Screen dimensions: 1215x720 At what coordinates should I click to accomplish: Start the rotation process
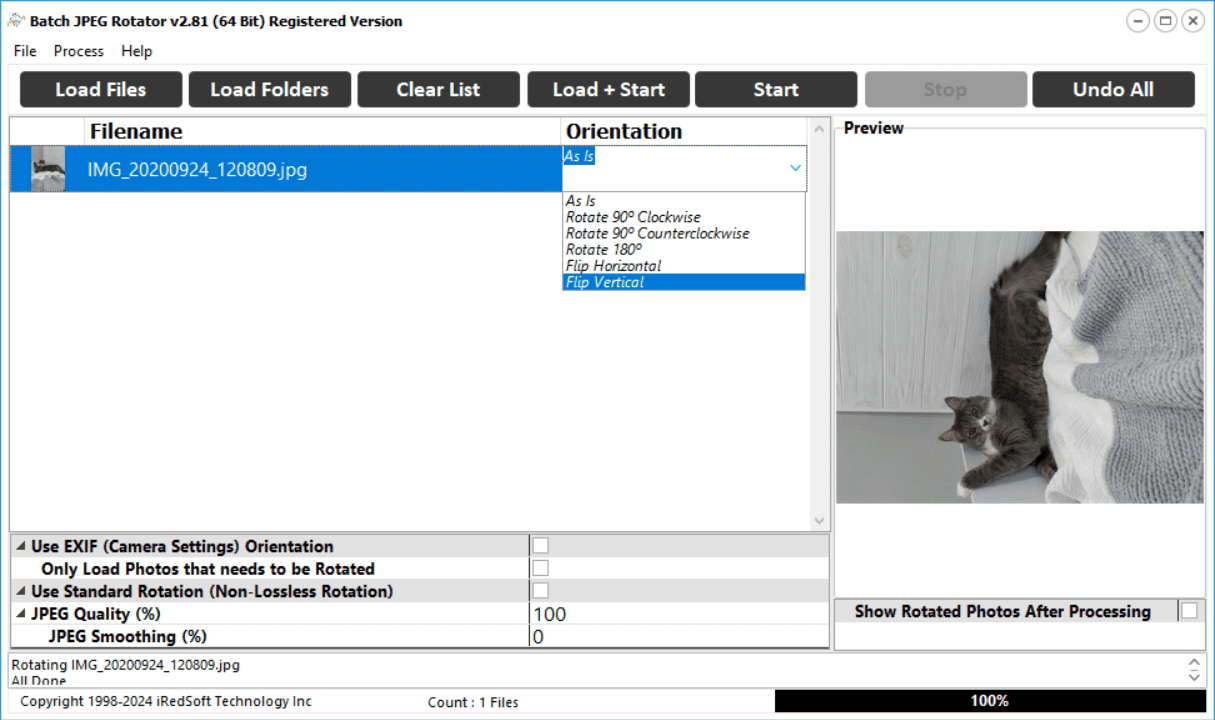776,89
